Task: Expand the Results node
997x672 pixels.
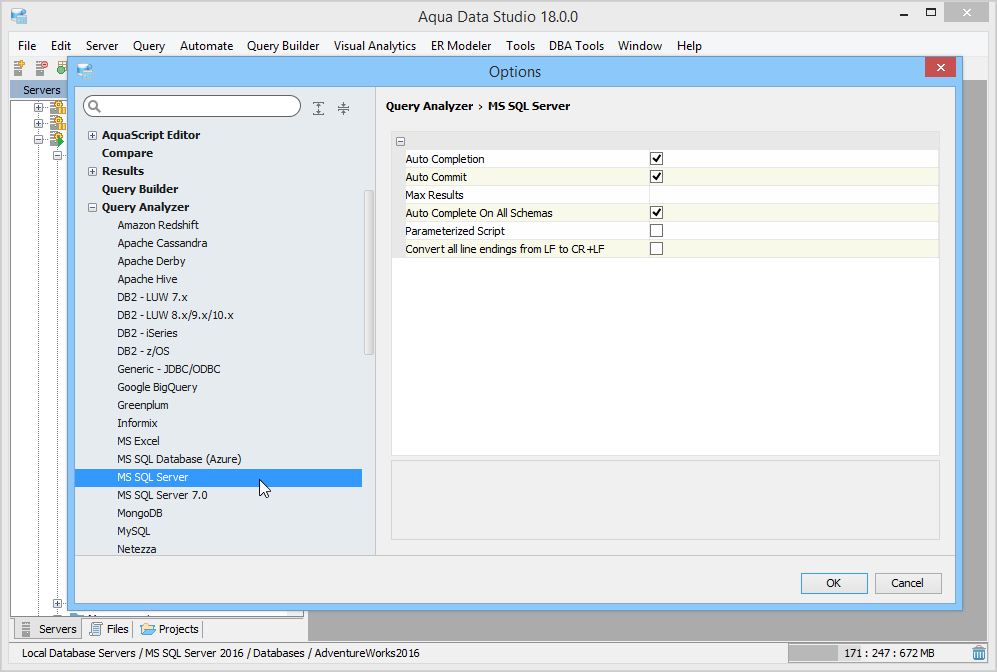Action: 92,171
